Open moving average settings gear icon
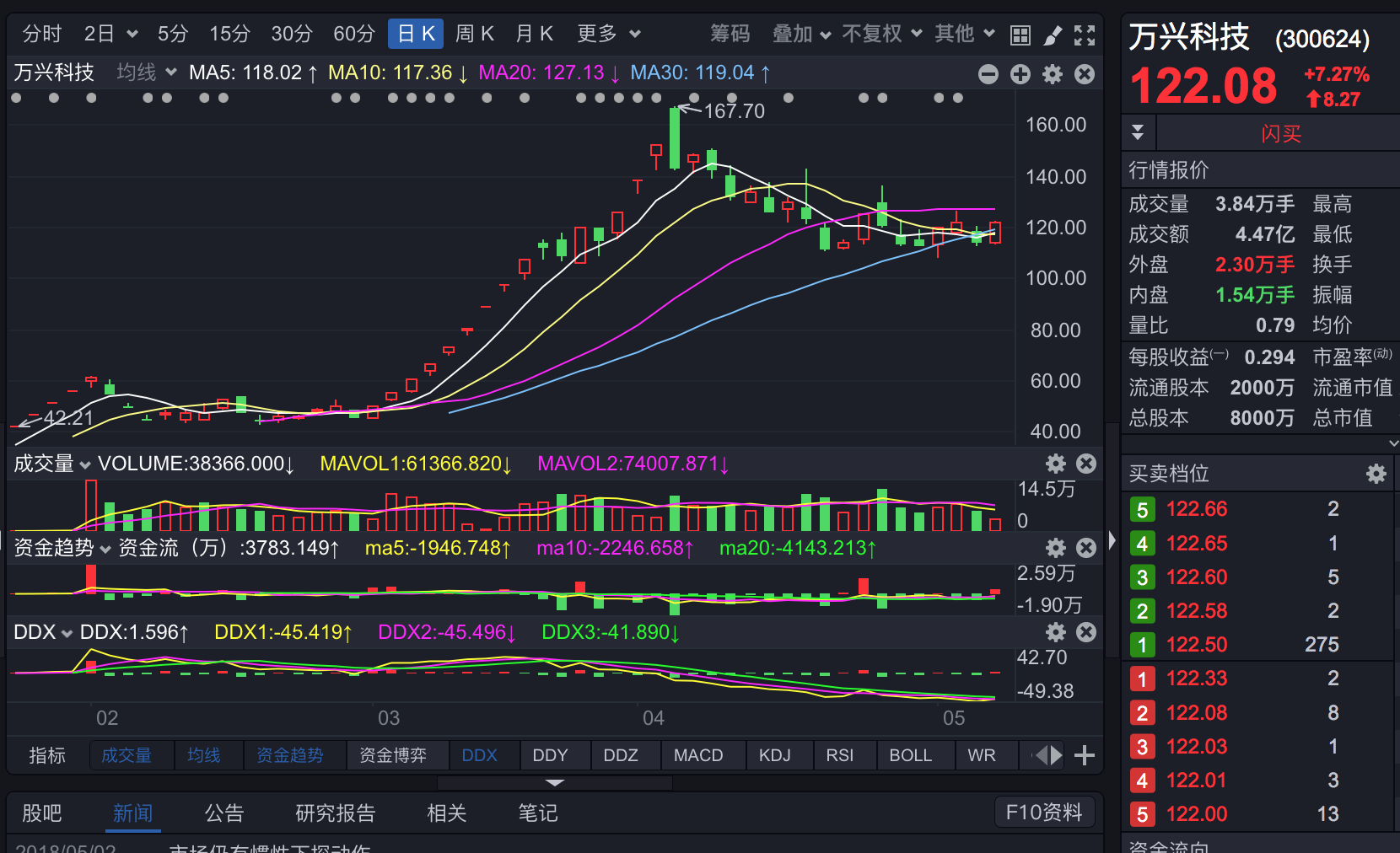Screen dimensions: 1400x853 click(x=1053, y=74)
